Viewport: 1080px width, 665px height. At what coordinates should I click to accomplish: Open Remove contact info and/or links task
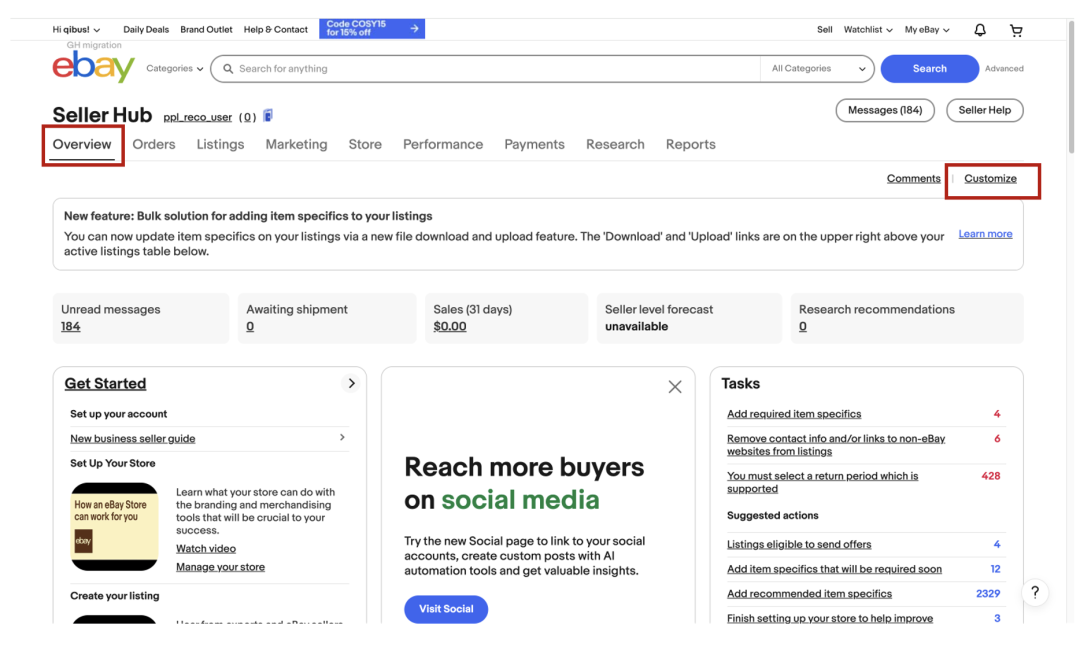point(835,444)
